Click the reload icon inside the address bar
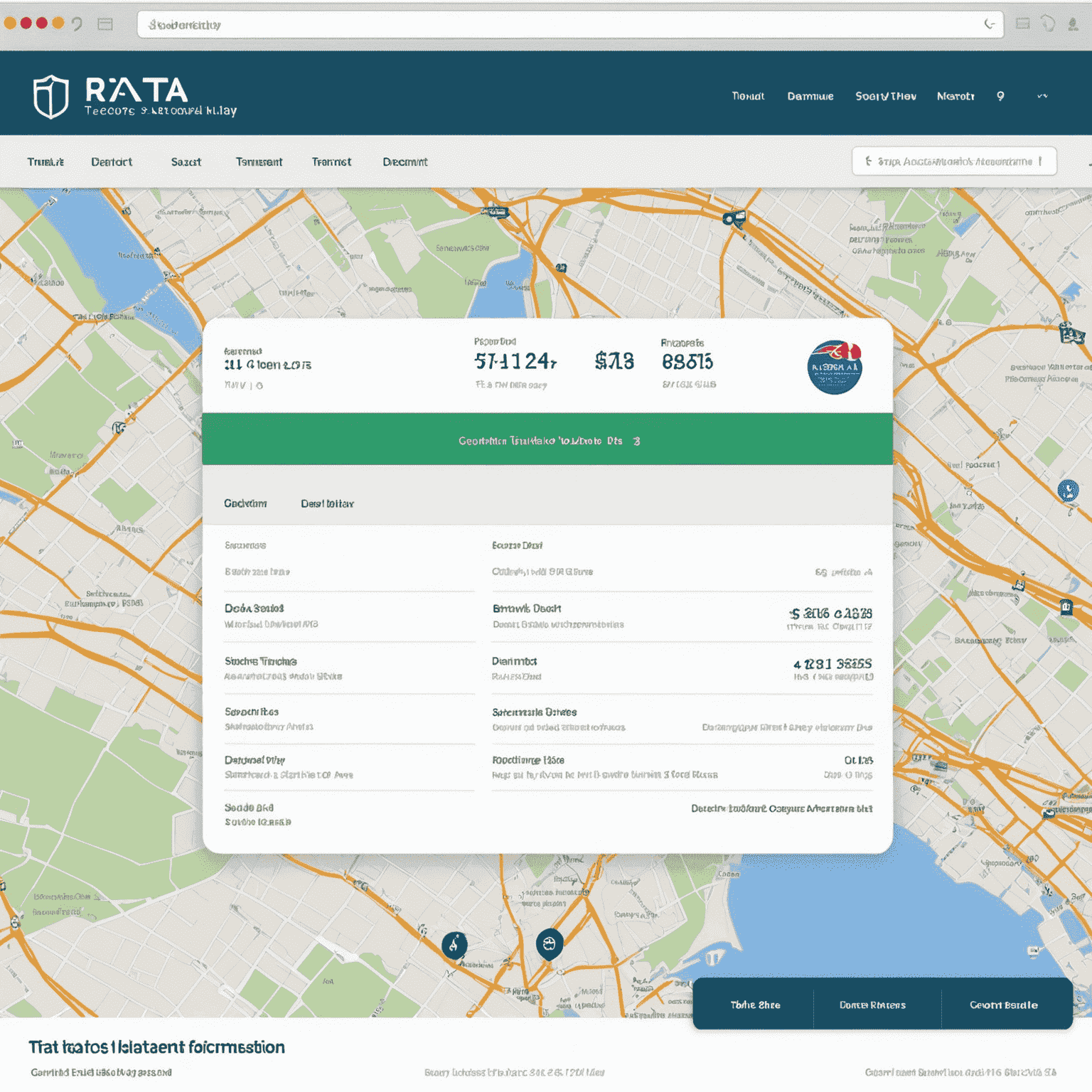Screen dimensions: 1092x1092 989,24
